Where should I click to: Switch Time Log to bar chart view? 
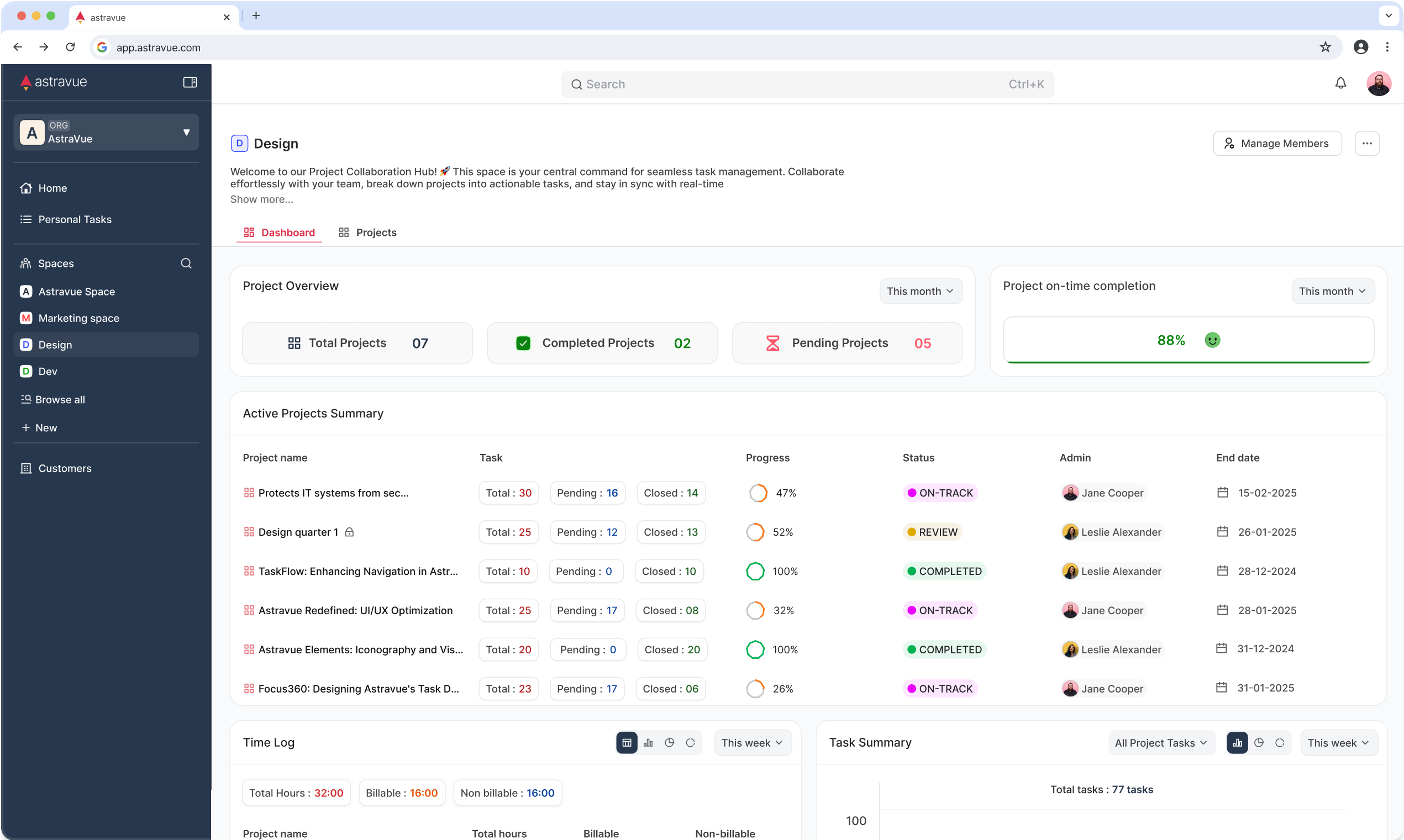pos(648,743)
